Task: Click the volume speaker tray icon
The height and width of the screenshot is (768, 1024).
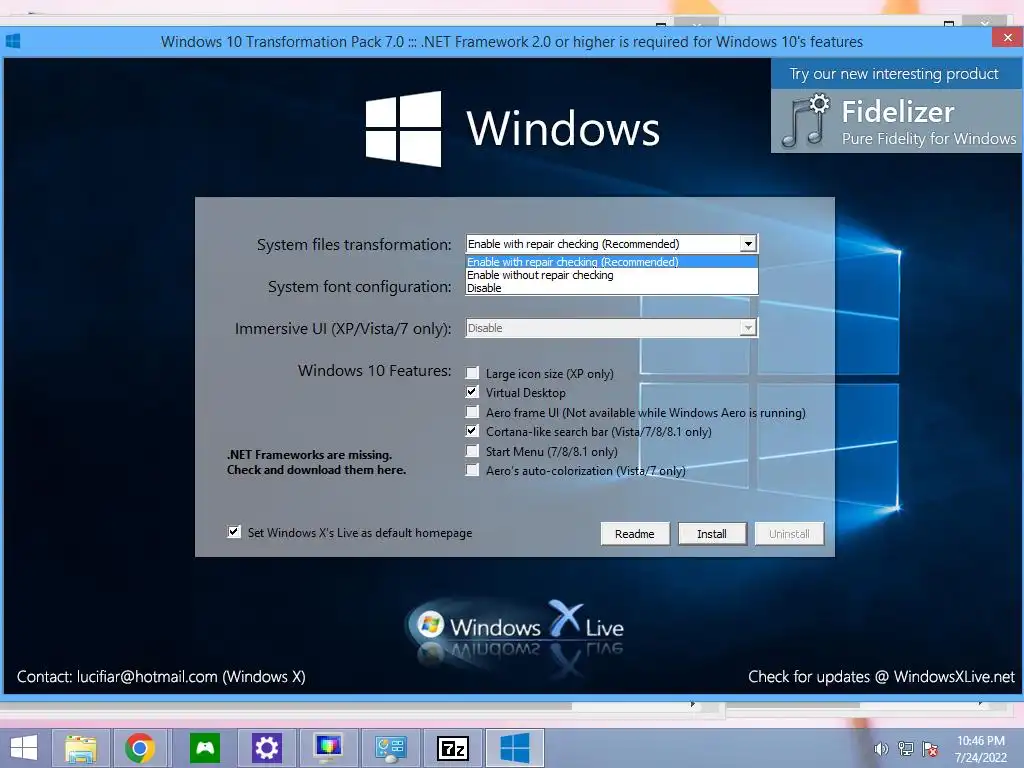Action: [x=881, y=749]
